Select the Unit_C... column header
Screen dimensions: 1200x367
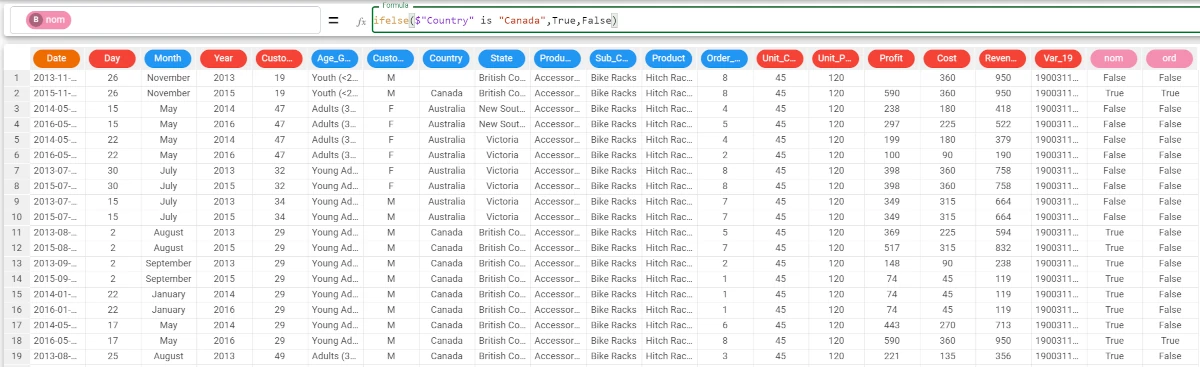(780, 58)
